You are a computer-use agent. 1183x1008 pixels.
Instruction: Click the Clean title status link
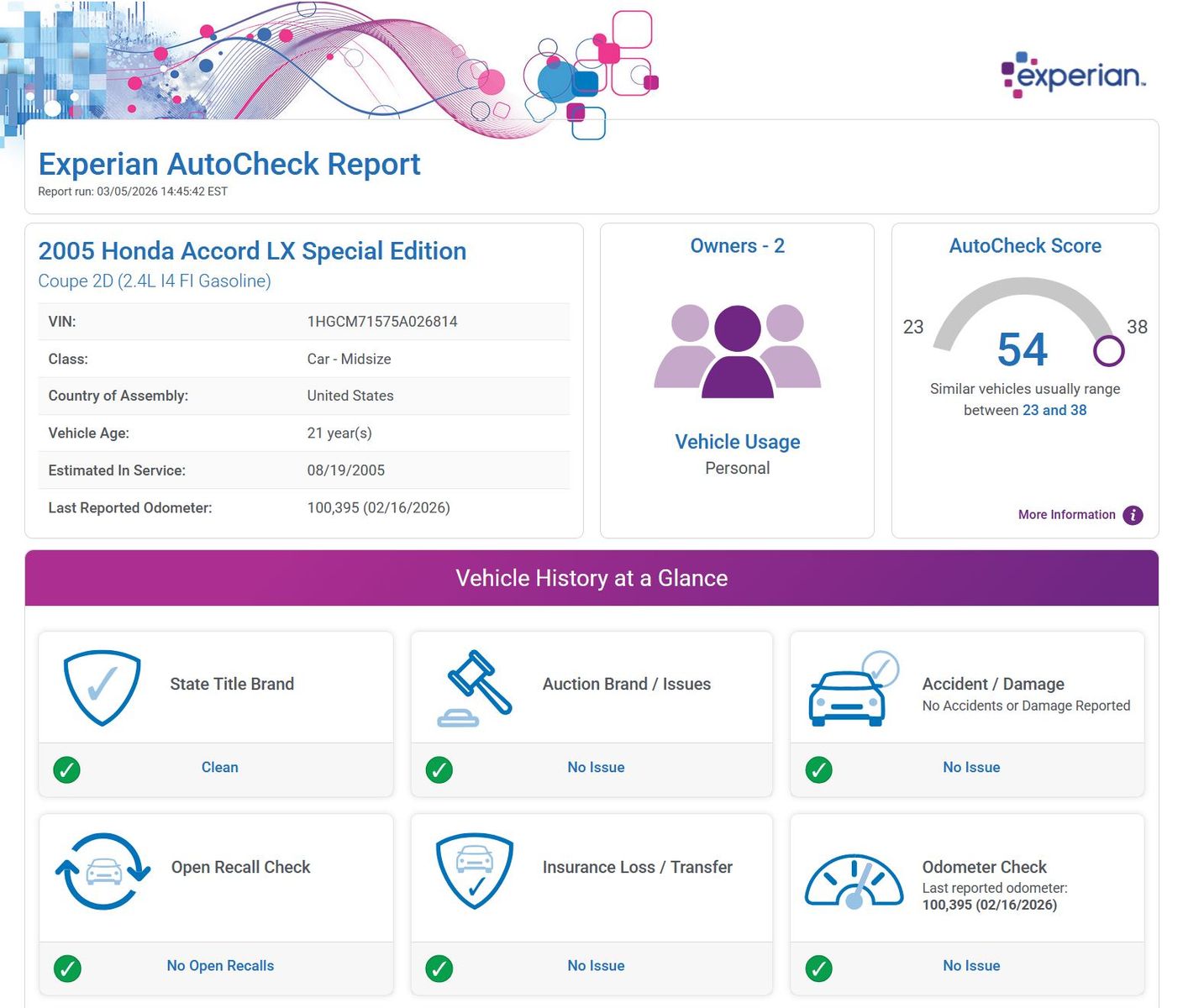219,768
